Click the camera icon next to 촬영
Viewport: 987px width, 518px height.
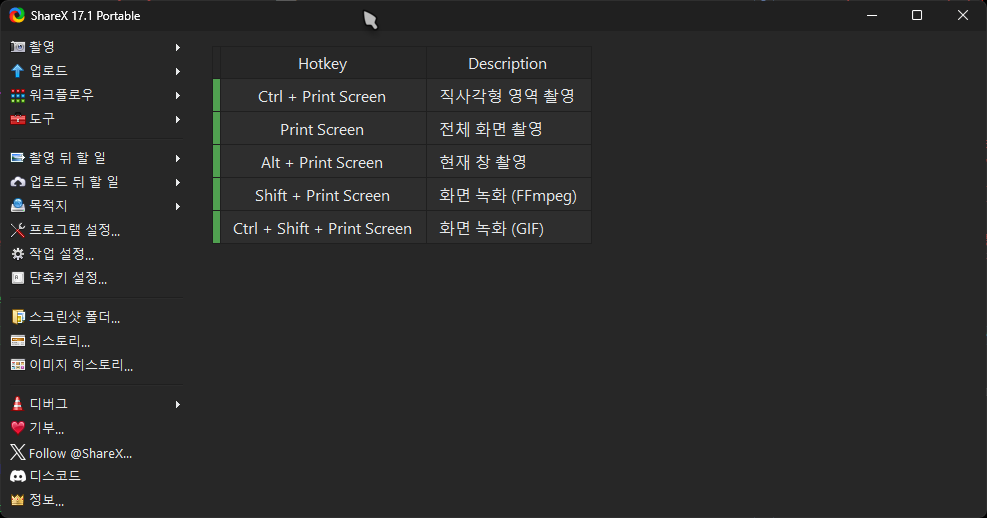(x=18, y=47)
